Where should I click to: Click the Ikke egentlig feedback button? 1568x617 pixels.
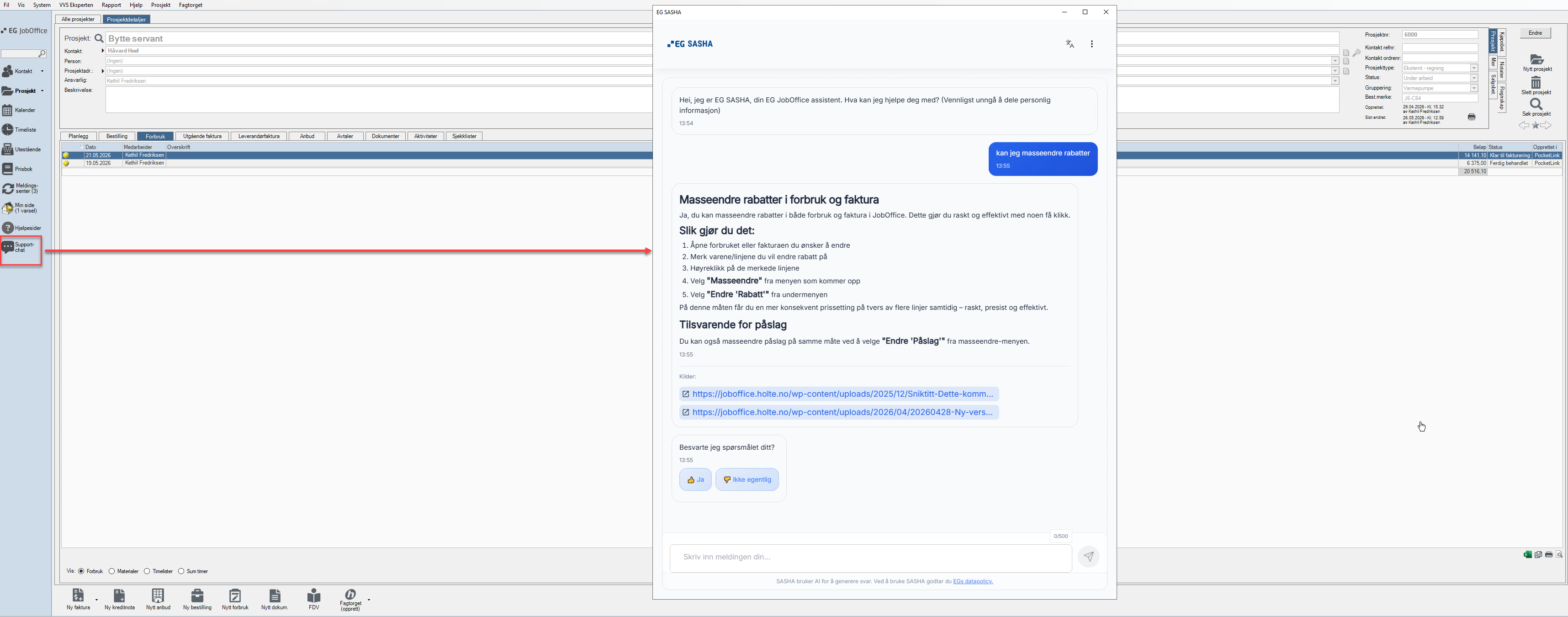click(747, 479)
